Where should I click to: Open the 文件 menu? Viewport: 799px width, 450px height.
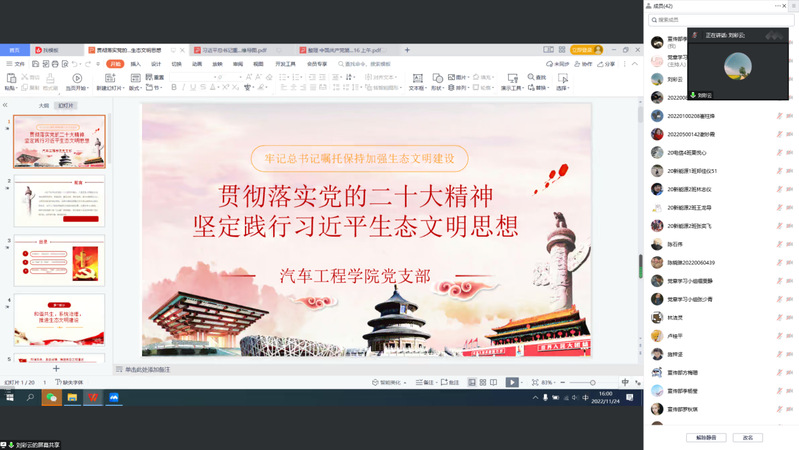click(16, 63)
